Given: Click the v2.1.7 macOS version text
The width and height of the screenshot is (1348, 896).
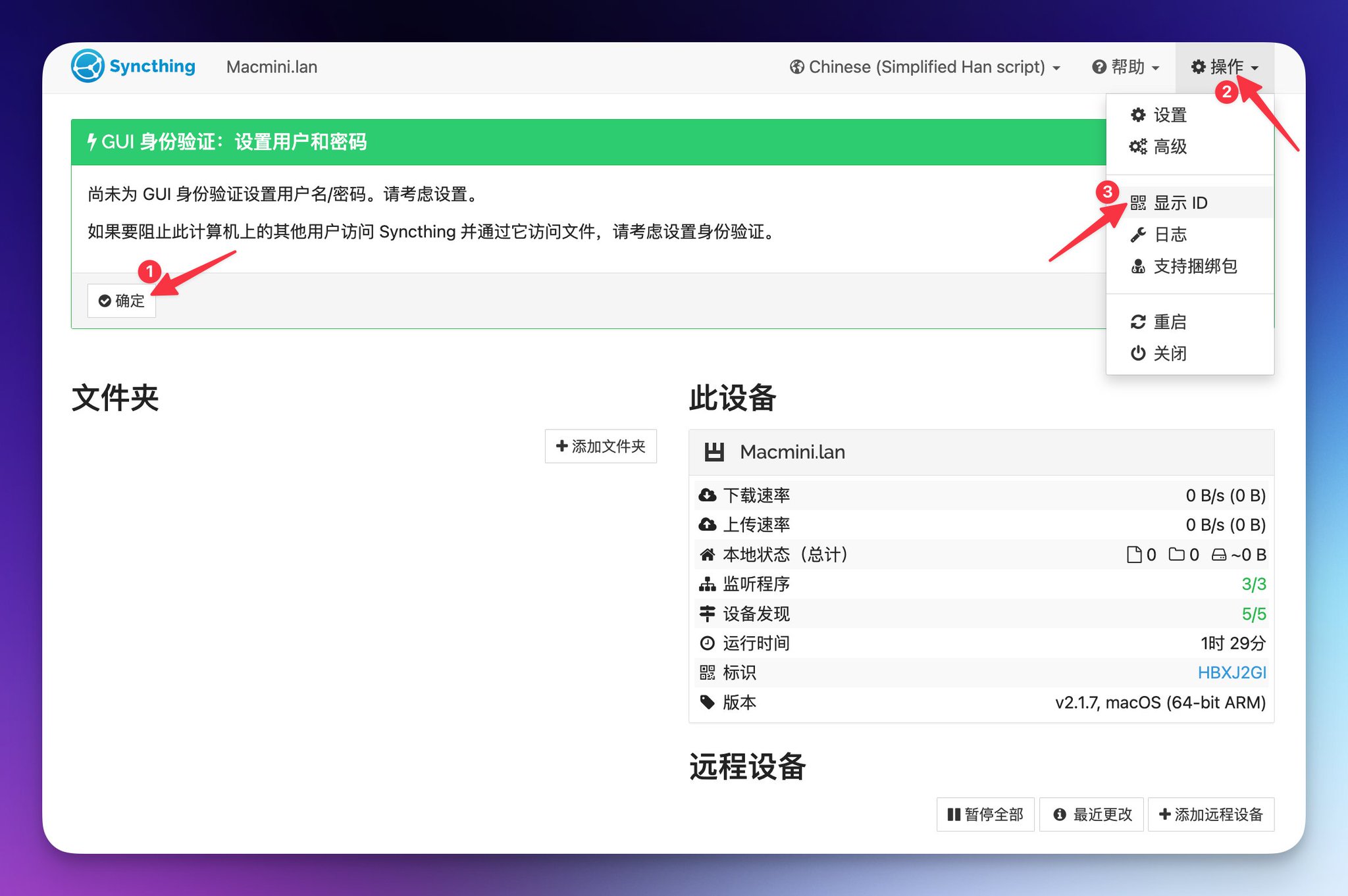Looking at the screenshot, I should point(1160,703).
